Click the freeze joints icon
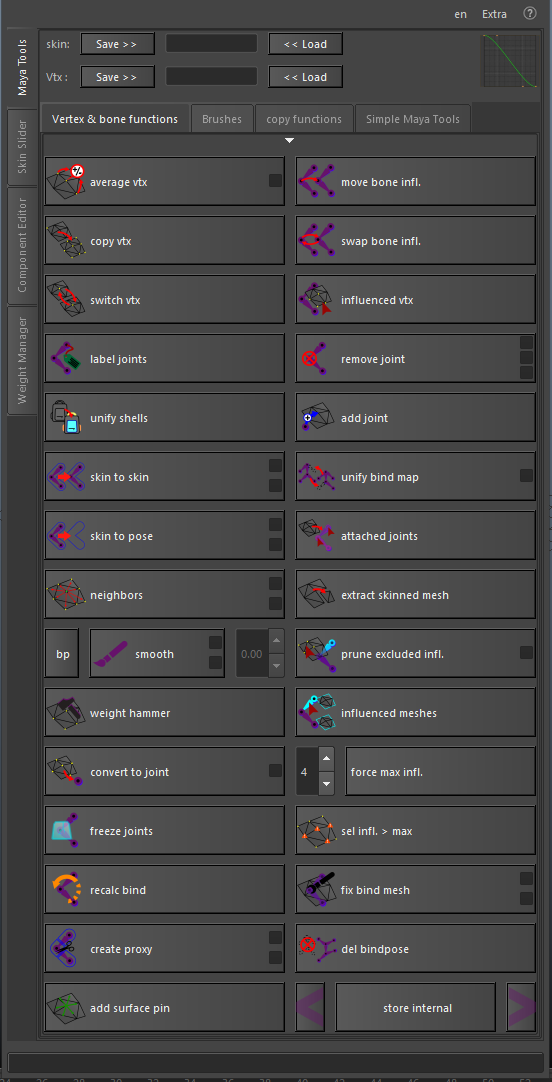The height and width of the screenshot is (1082, 552). coord(66,830)
